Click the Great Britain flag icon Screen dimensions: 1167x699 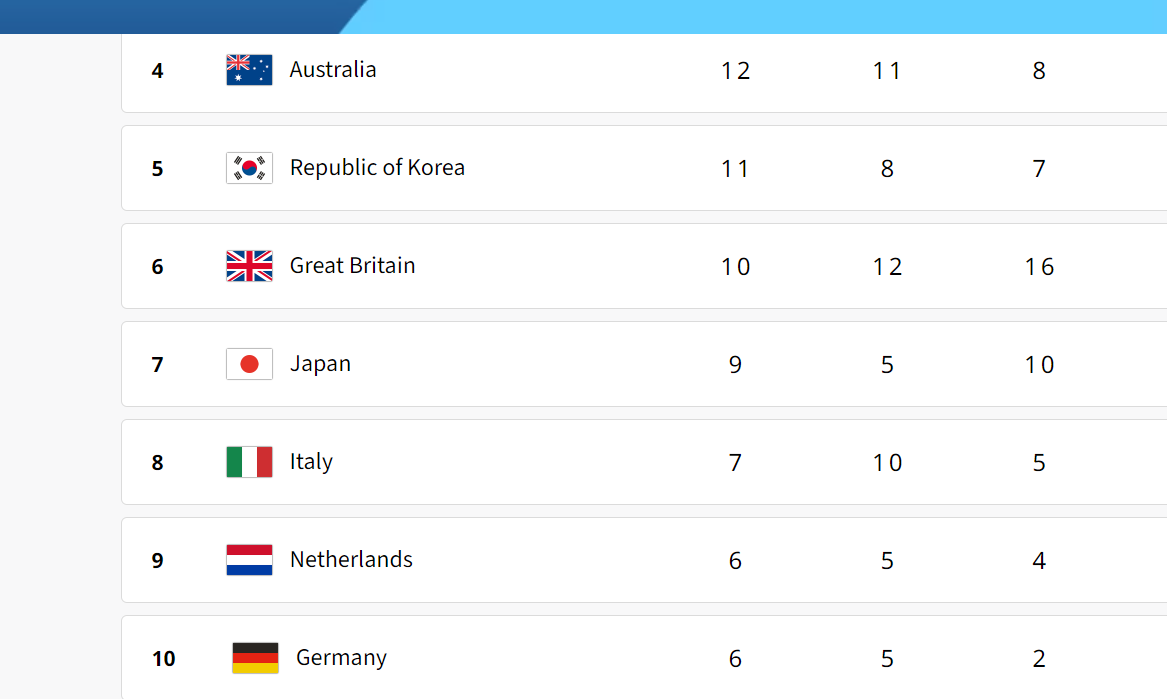[x=249, y=266]
